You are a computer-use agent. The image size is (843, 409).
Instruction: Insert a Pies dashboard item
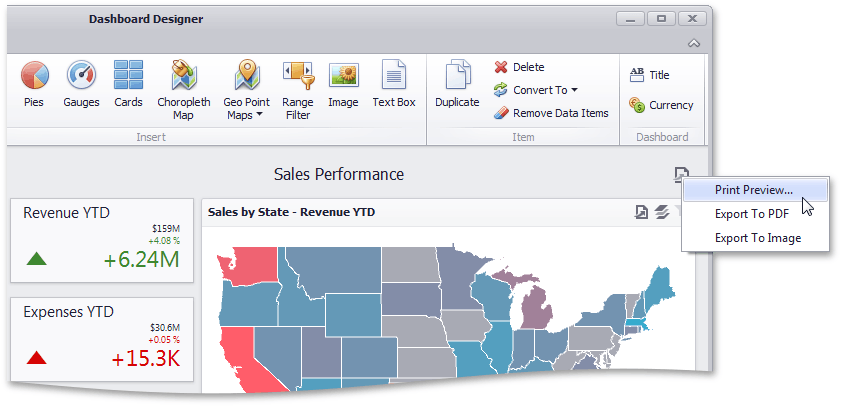pos(34,84)
